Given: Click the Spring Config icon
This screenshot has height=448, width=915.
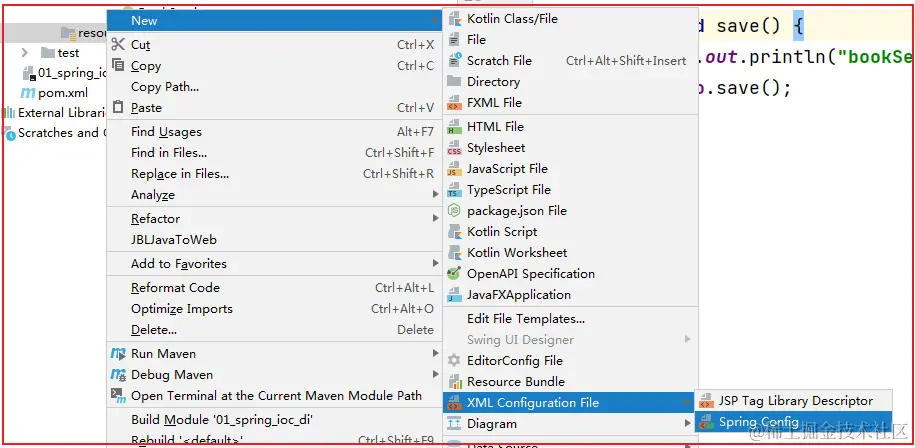Looking at the screenshot, I should [x=707, y=422].
